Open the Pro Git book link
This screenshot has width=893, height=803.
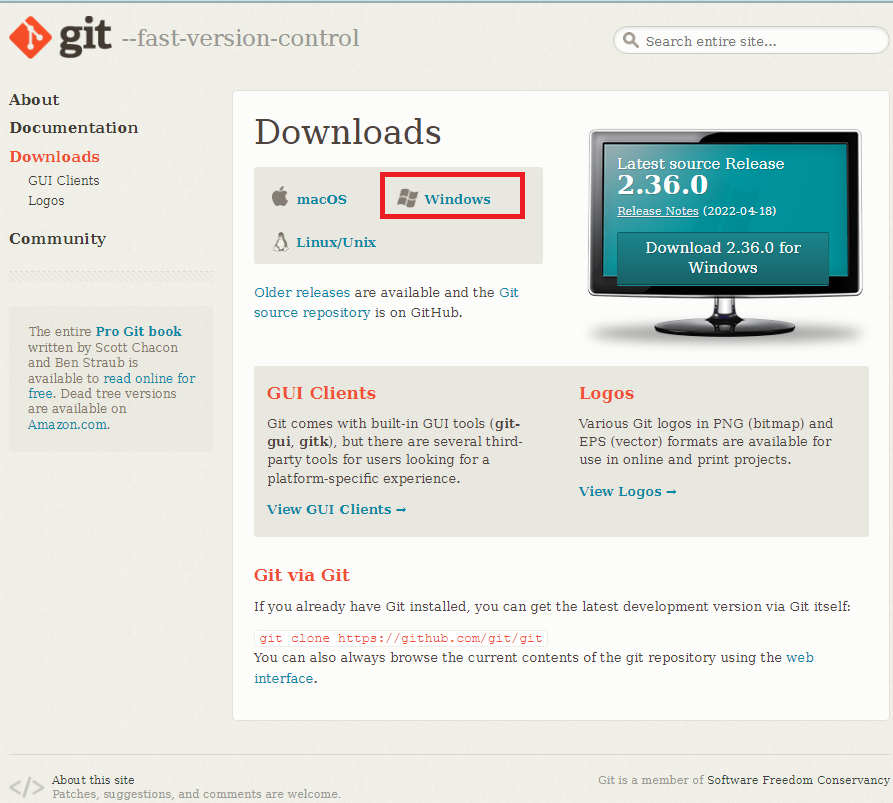tap(138, 331)
